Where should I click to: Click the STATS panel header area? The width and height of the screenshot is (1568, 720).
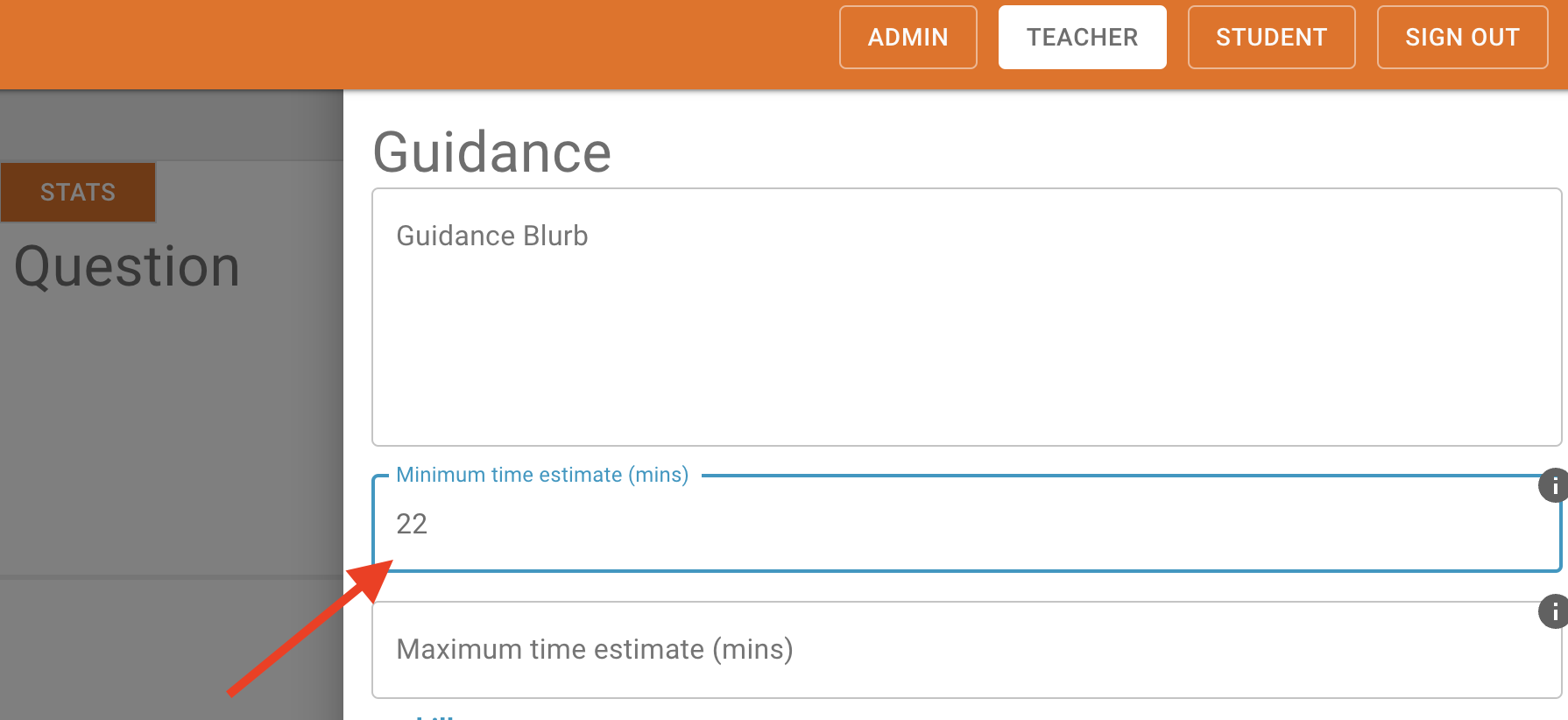(x=78, y=192)
